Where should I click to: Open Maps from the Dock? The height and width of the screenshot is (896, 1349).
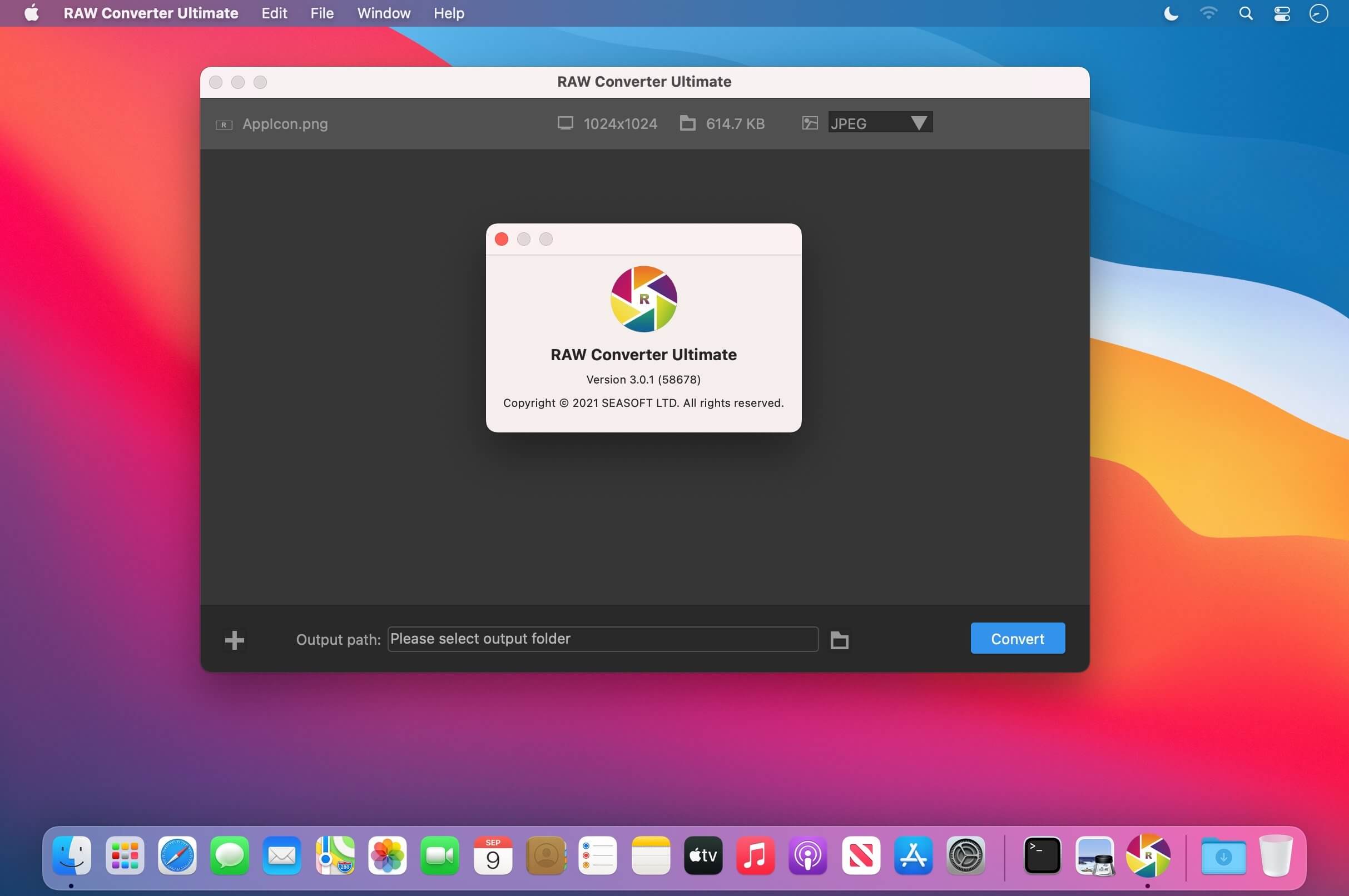pyautogui.click(x=335, y=855)
